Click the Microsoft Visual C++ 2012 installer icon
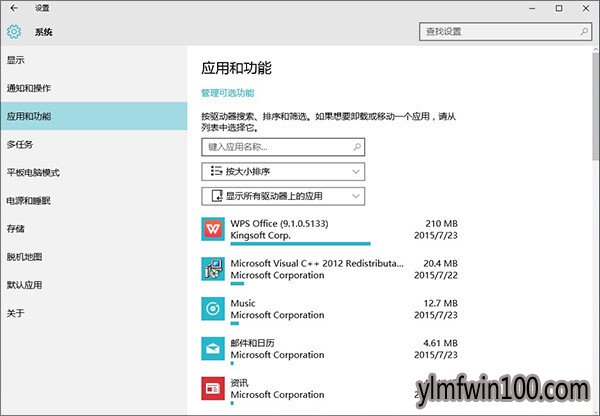The height and width of the screenshot is (416, 600). click(213, 269)
